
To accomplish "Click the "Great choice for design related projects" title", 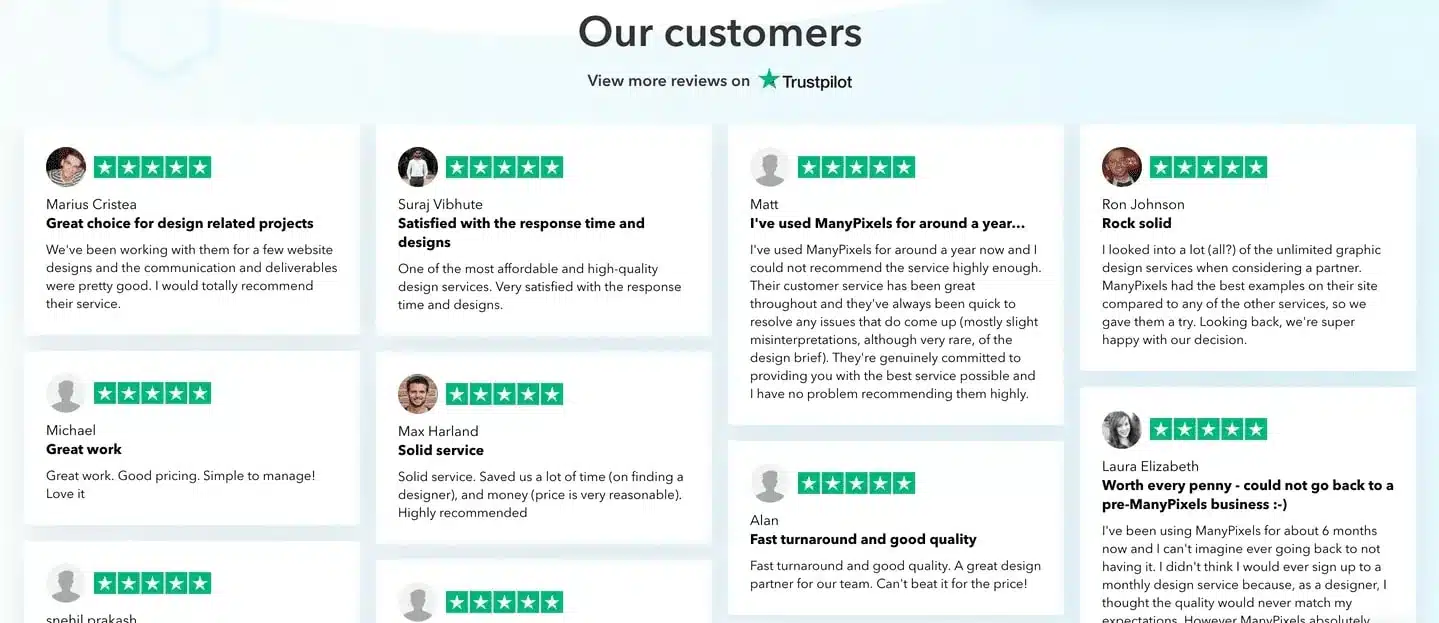I will [180, 223].
